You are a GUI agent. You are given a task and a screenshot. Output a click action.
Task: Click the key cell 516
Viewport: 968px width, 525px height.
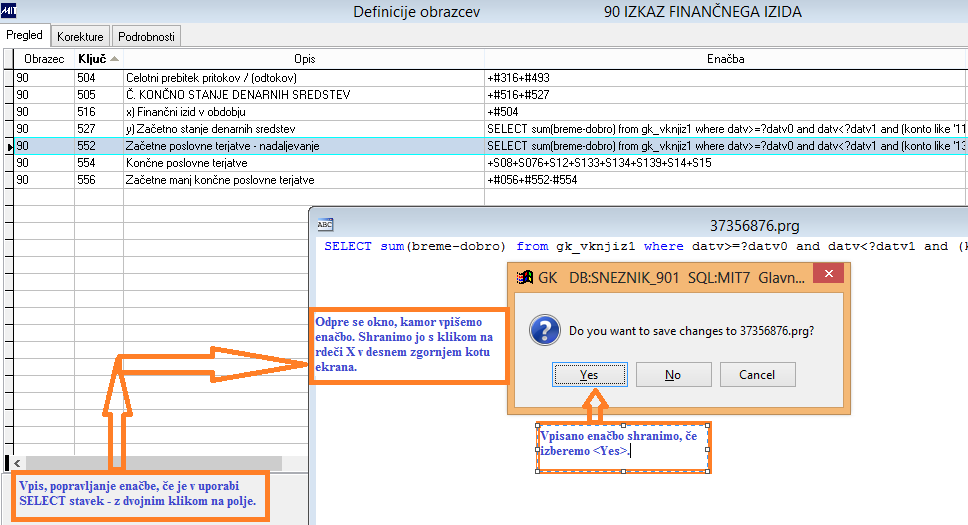point(99,112)
